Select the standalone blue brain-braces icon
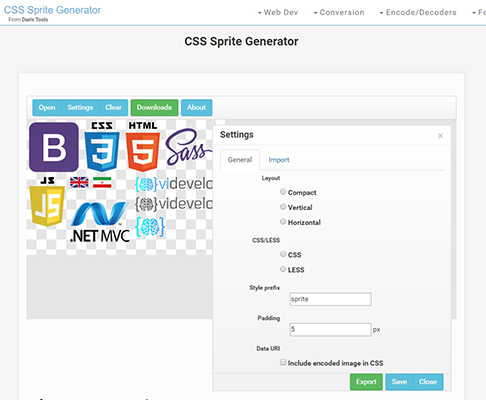Image resolution: width=486 pixels, height=400 pixels. (150, 227)
